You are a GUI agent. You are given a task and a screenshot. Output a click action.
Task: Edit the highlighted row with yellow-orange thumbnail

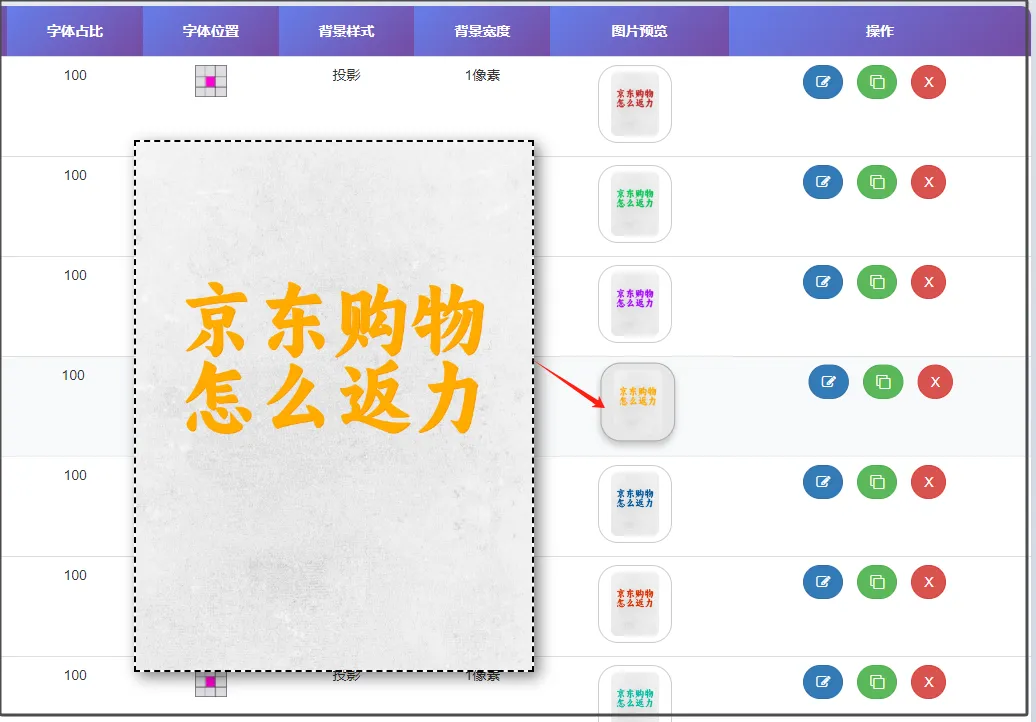click(829, 382)
